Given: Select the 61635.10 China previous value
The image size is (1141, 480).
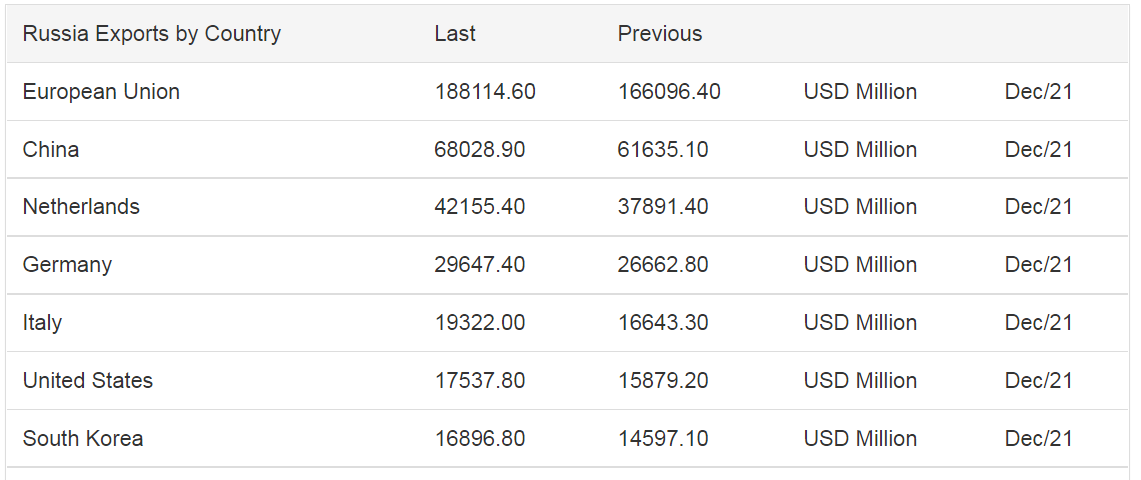Looking at the screenshot, I should pos(663,149).
